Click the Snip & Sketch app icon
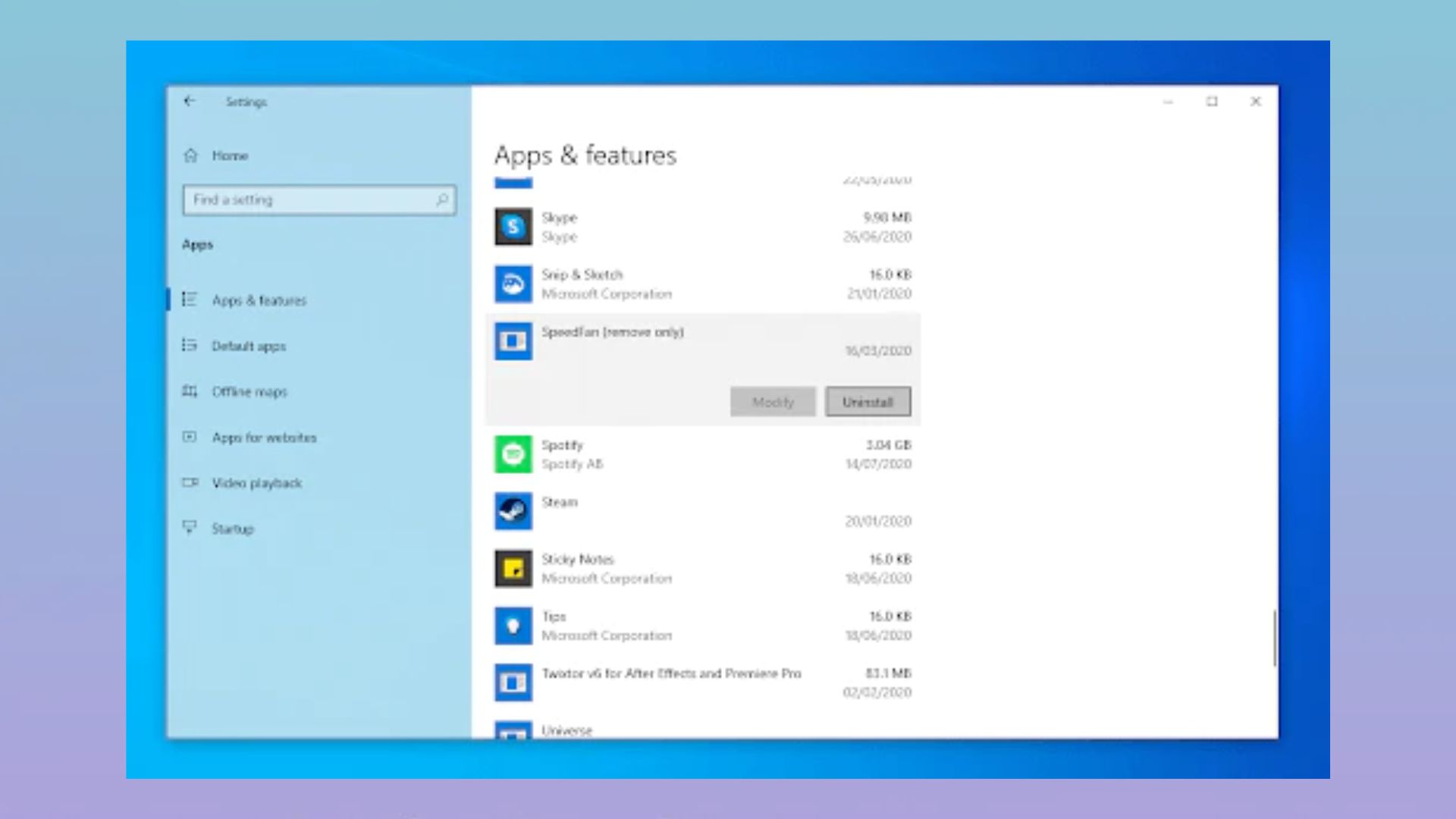This screenshot has height=819, width=1456. (x=513, y=284)
